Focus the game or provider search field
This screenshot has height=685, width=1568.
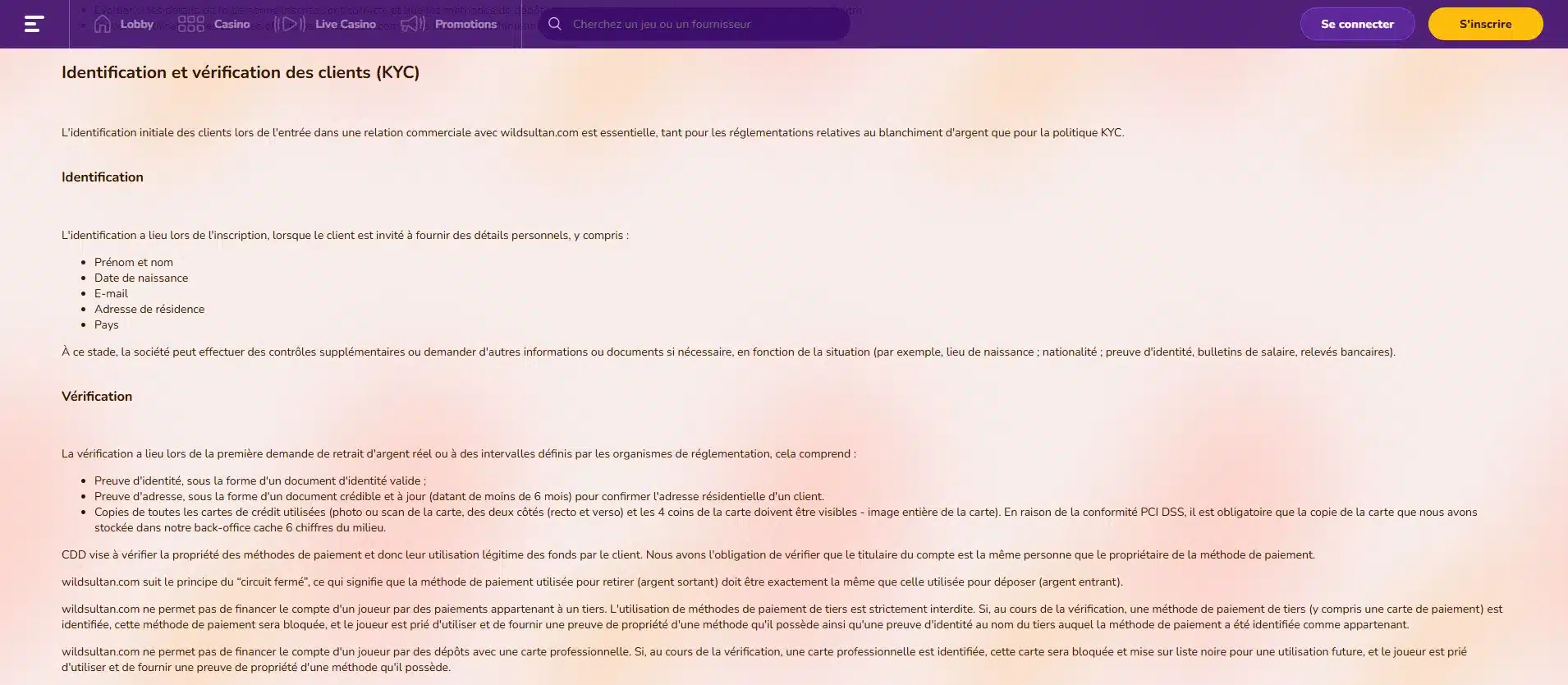[x=702, y=24]
